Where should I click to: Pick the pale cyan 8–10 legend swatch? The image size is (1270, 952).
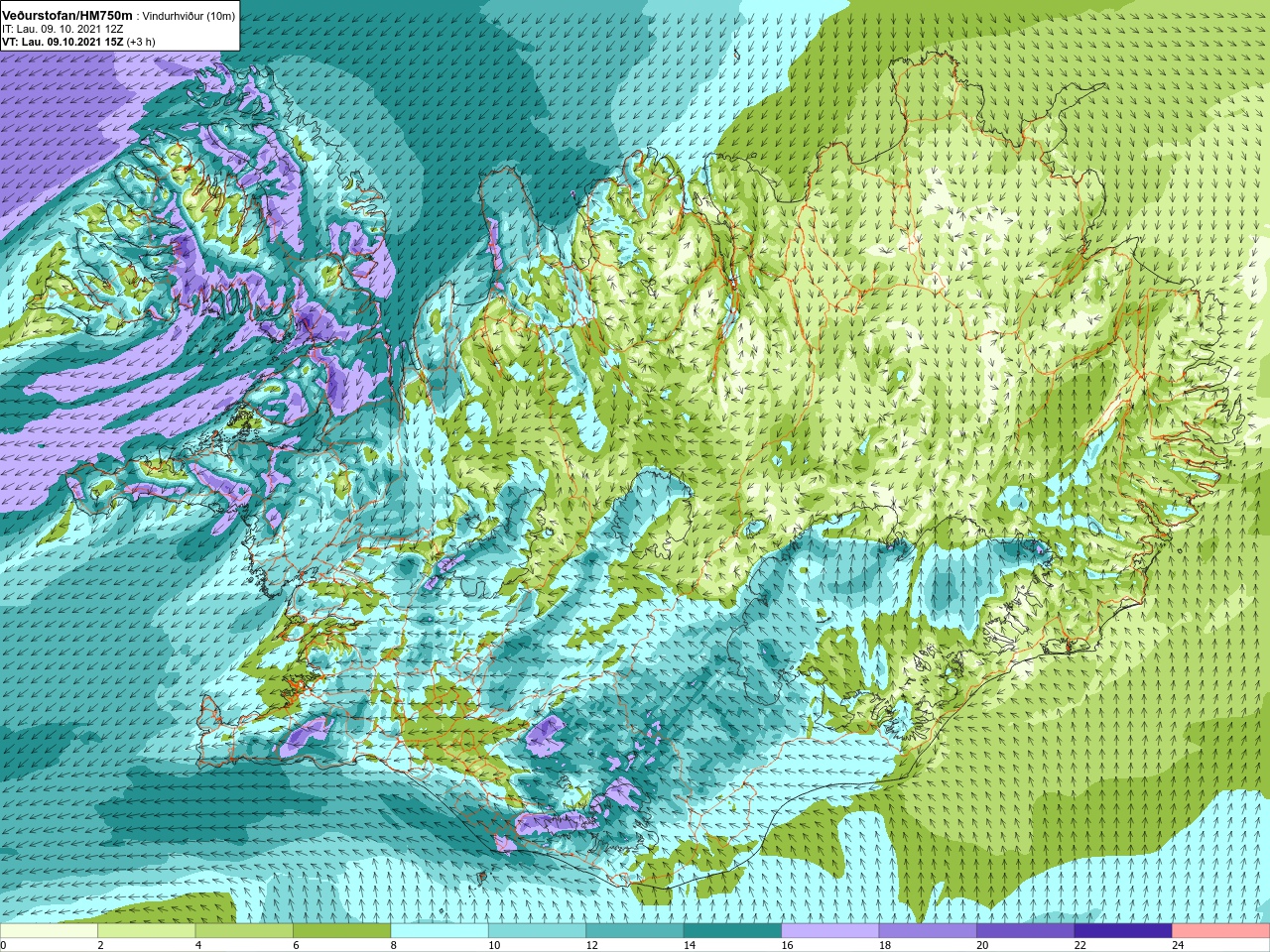click(440, 931)
